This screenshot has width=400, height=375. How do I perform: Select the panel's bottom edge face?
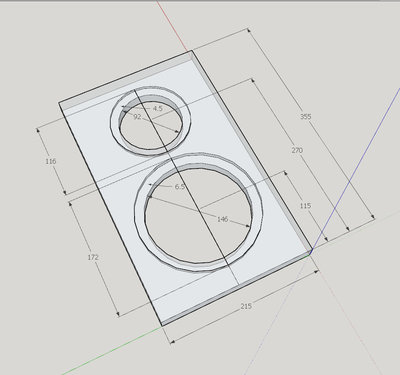tap(237, 289)
